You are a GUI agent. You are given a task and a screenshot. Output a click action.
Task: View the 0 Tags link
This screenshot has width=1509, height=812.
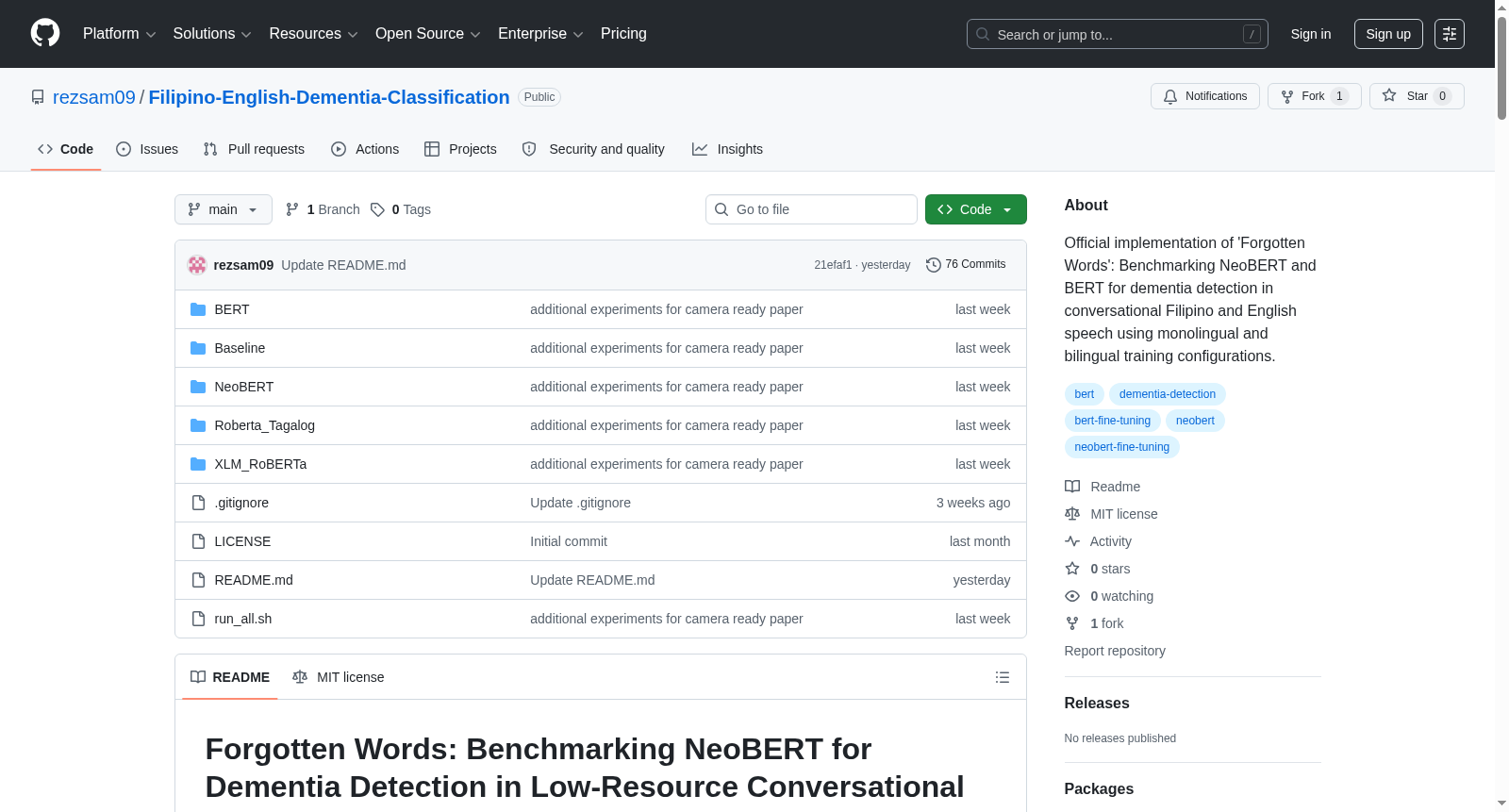[401, 209]
